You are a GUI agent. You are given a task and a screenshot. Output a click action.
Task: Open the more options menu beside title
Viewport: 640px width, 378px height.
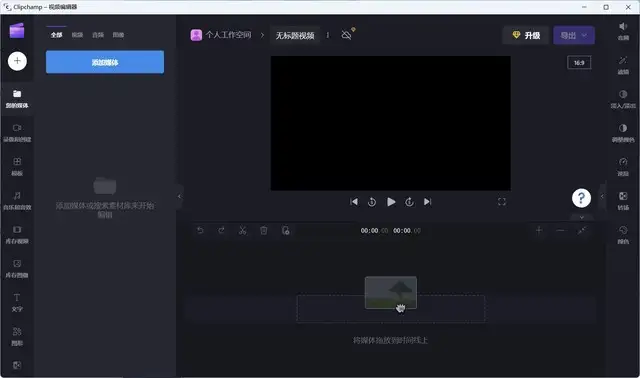pos(327,35)
